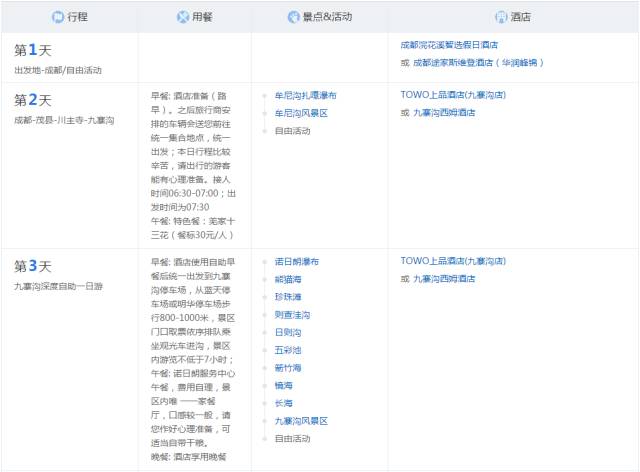This screenshot has width=640, height=472.
Task: Click the 用餐 dining header icon
Action: coord(182,17)
